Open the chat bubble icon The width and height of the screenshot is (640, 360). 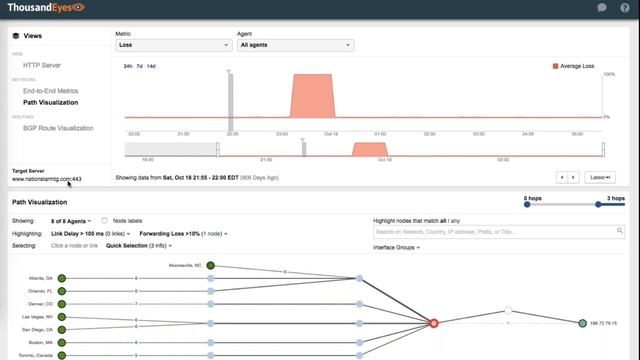(x=602, y=7)
